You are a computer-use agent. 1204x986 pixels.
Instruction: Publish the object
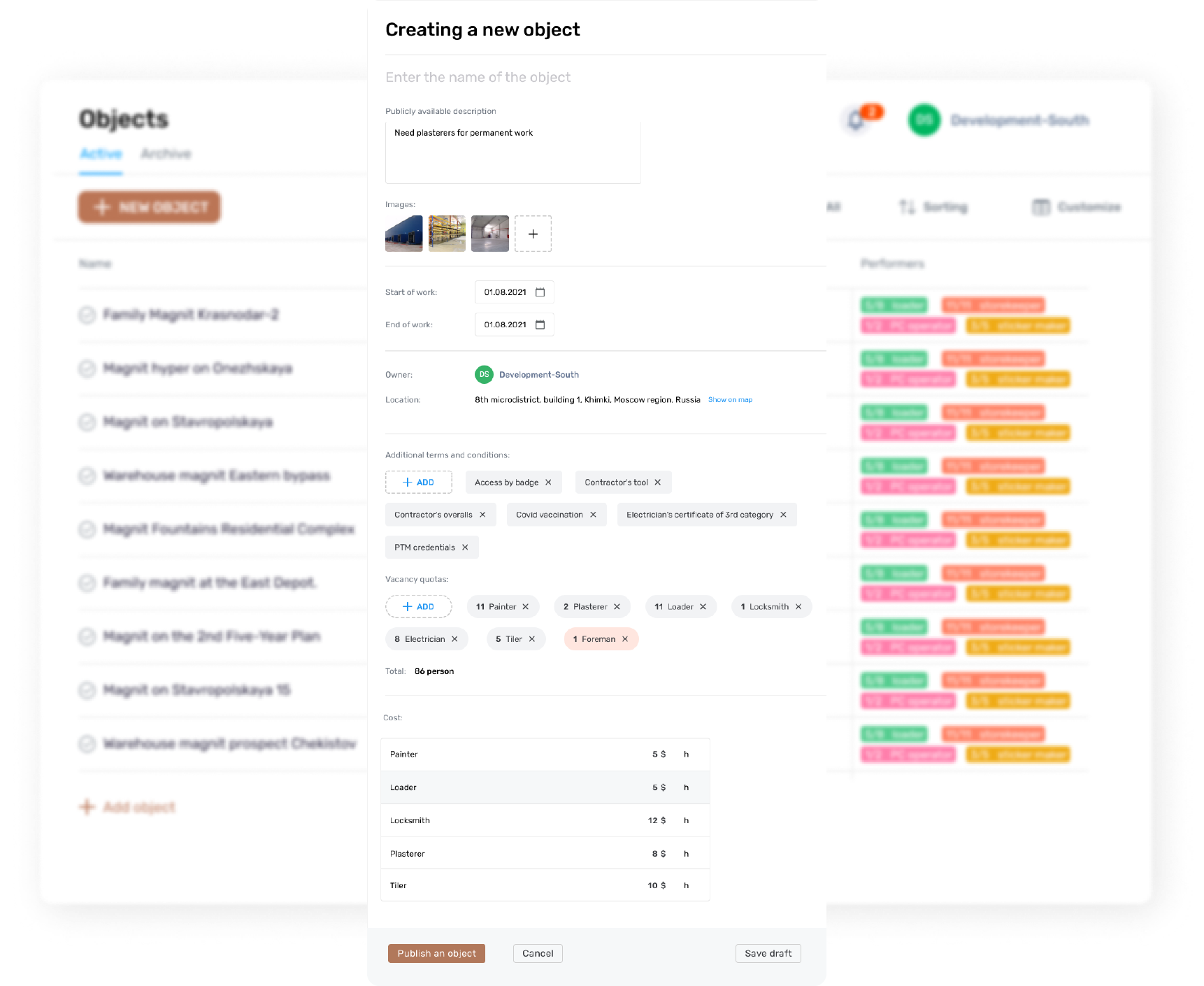[436, 953]
